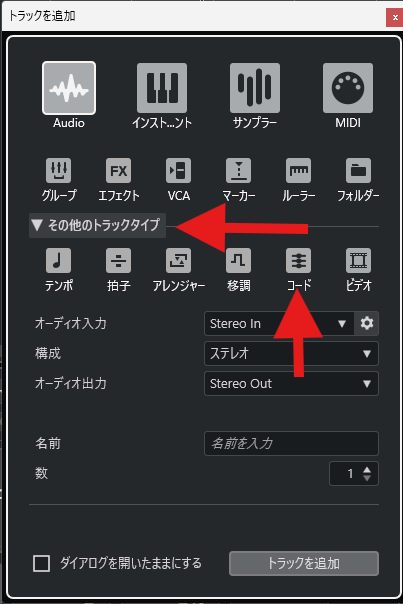This screenshot has width=403, height=604.
Task: Choose the Ruler track icon
Action: point(299,170)
